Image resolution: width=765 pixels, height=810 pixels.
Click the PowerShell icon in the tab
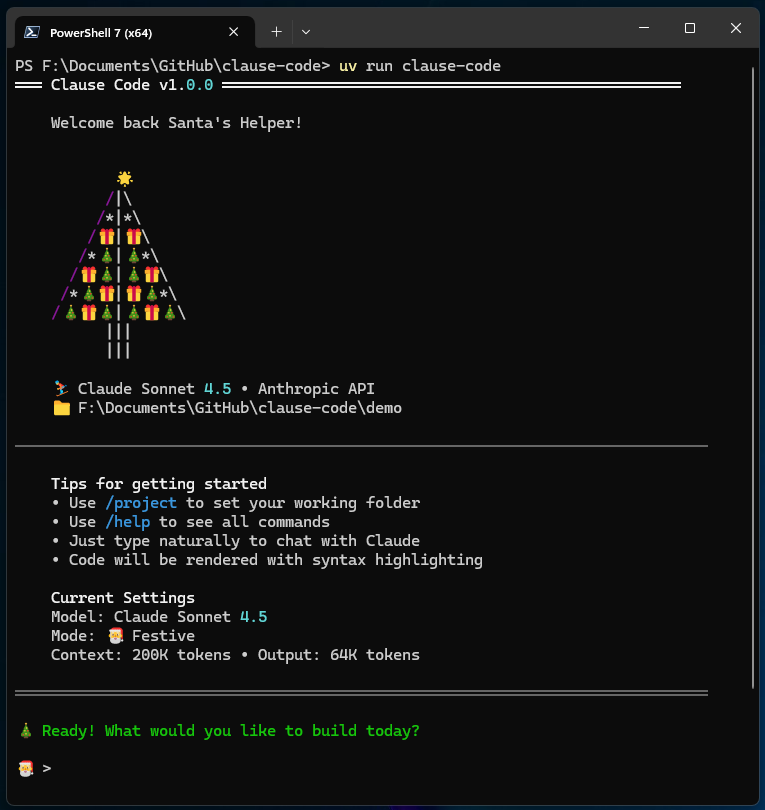pos(32,33)
